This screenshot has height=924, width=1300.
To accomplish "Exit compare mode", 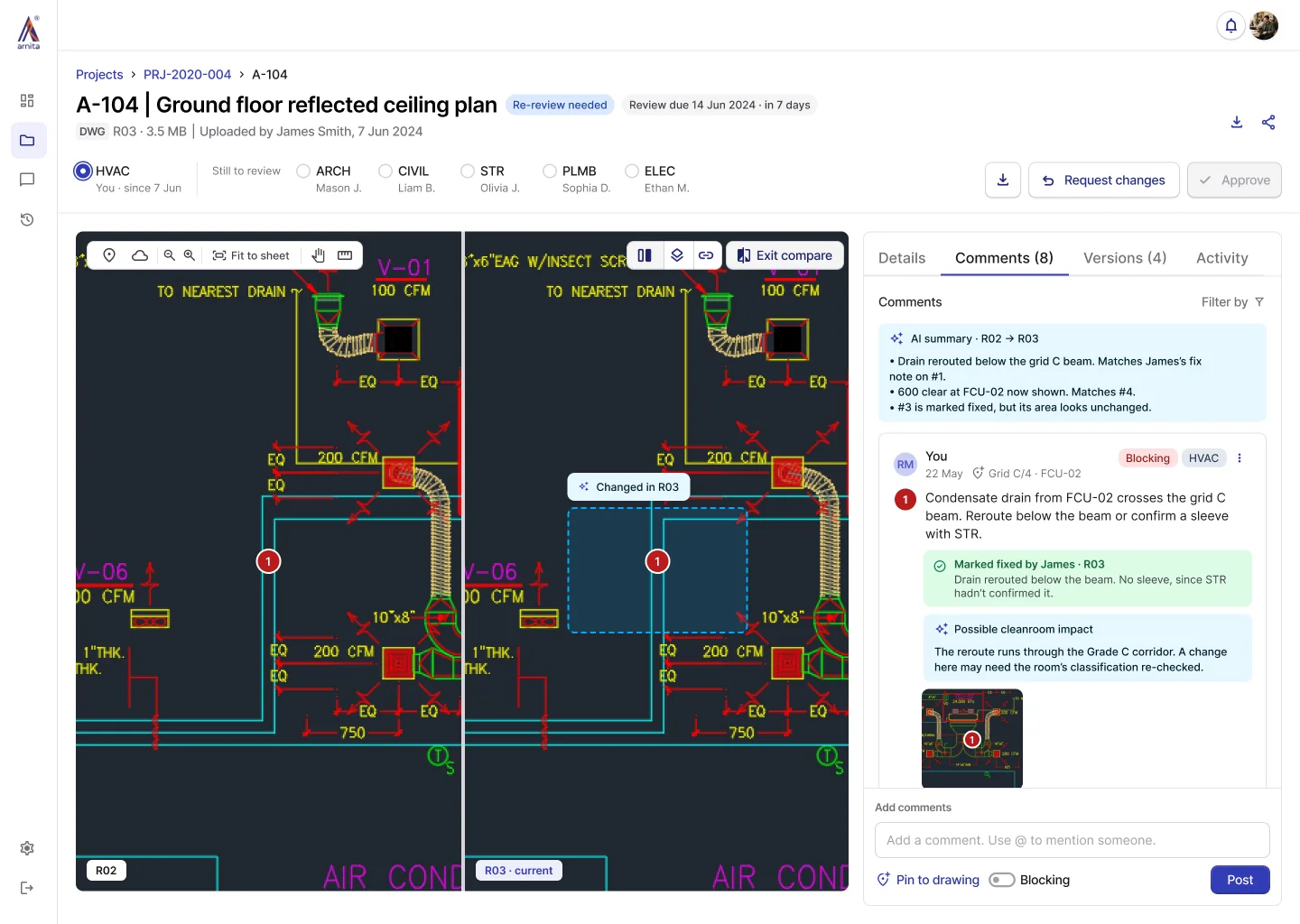I will click(x=785, y=255).
